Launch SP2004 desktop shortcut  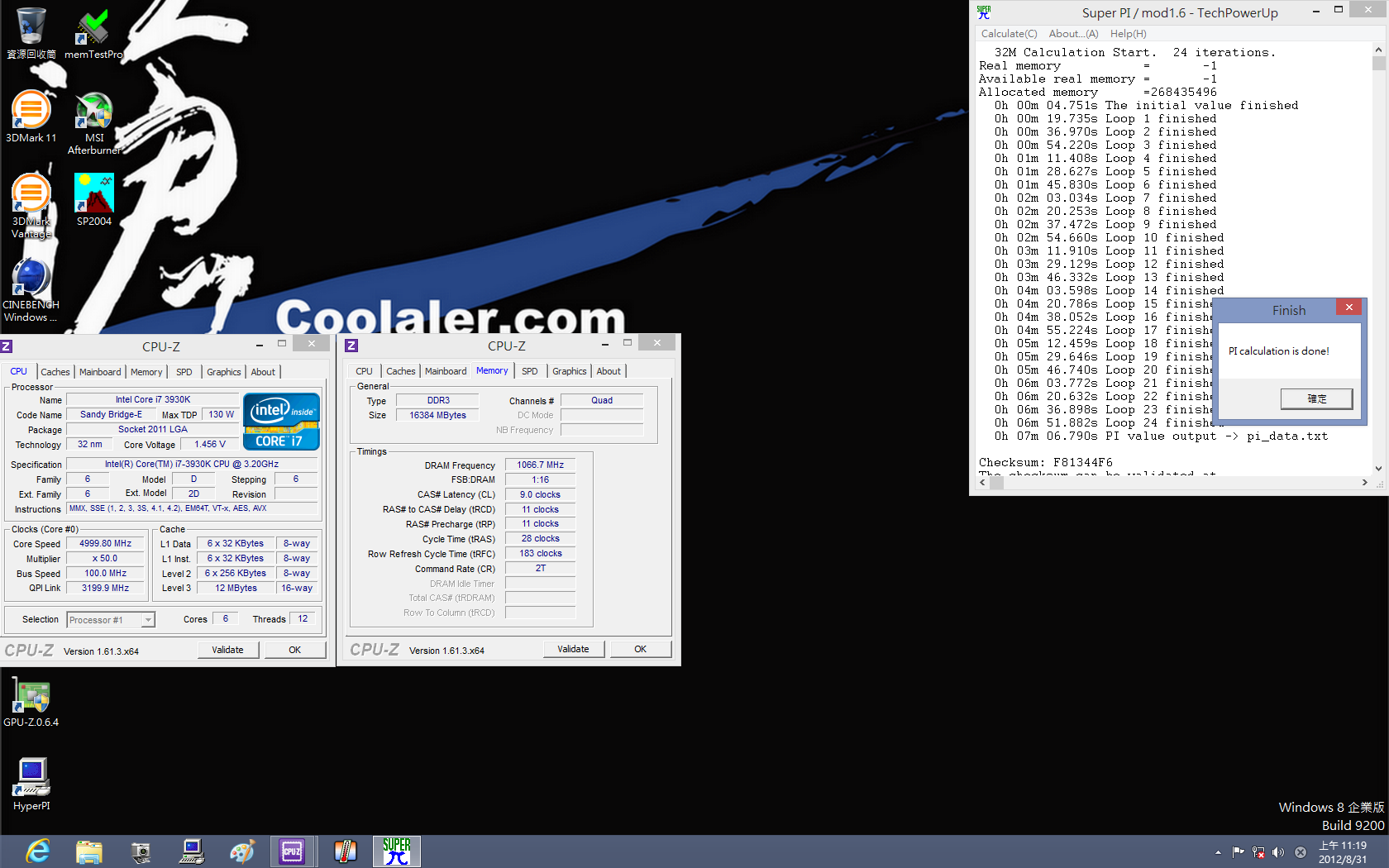[x=94, y=199]
